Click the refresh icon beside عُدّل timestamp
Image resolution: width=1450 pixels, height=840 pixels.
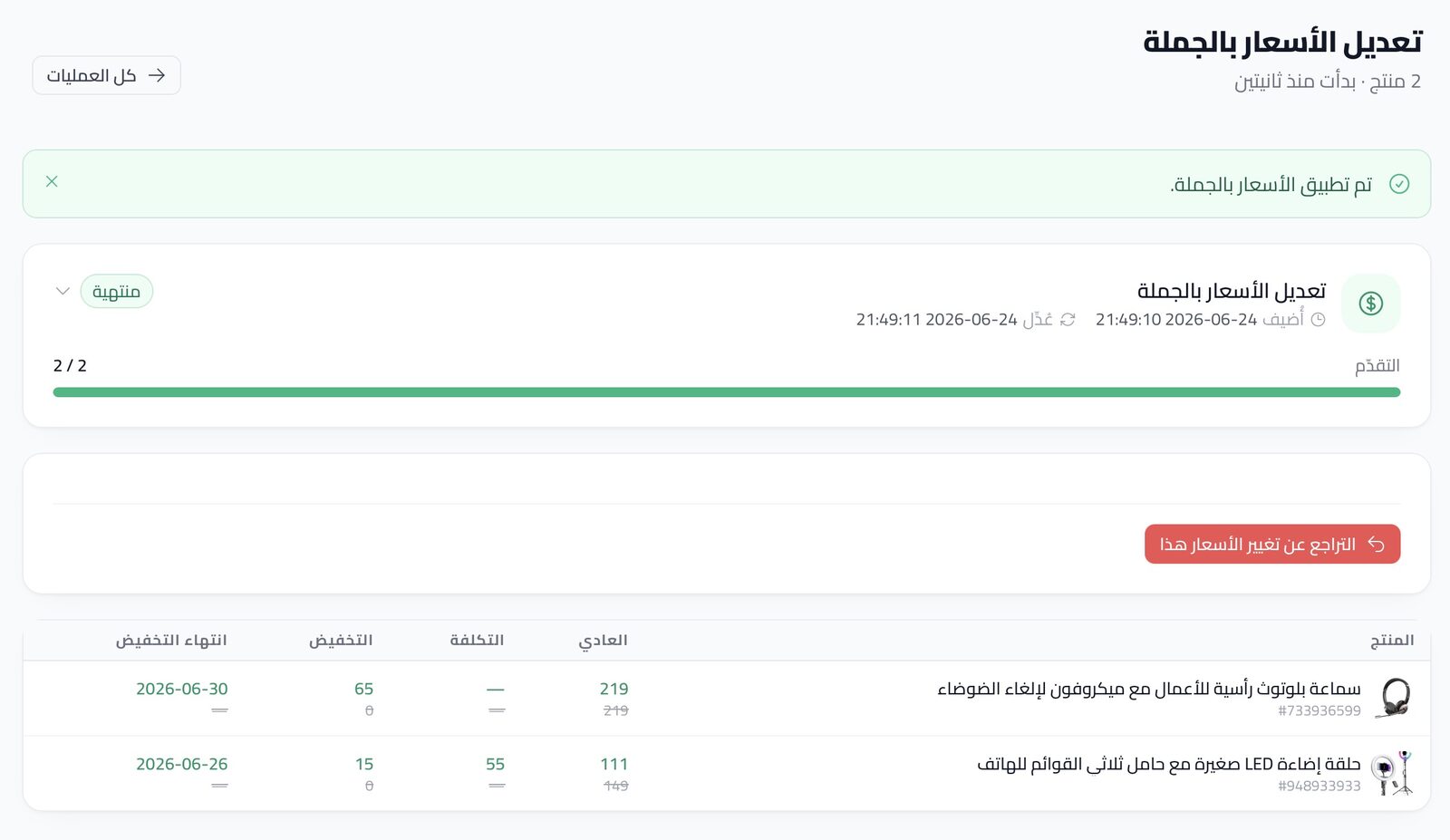pyautogui.click(x=1068, y=320)
